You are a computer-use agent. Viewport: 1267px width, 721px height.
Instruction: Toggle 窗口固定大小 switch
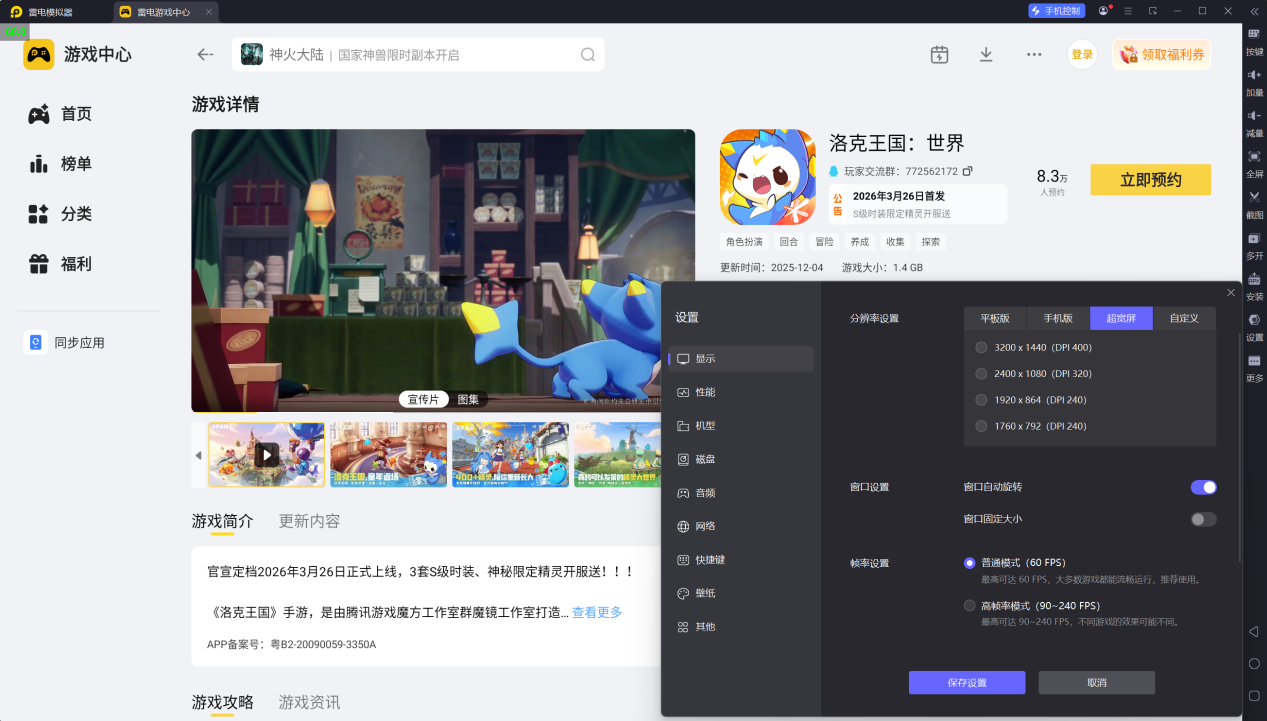pos(1203,519)
